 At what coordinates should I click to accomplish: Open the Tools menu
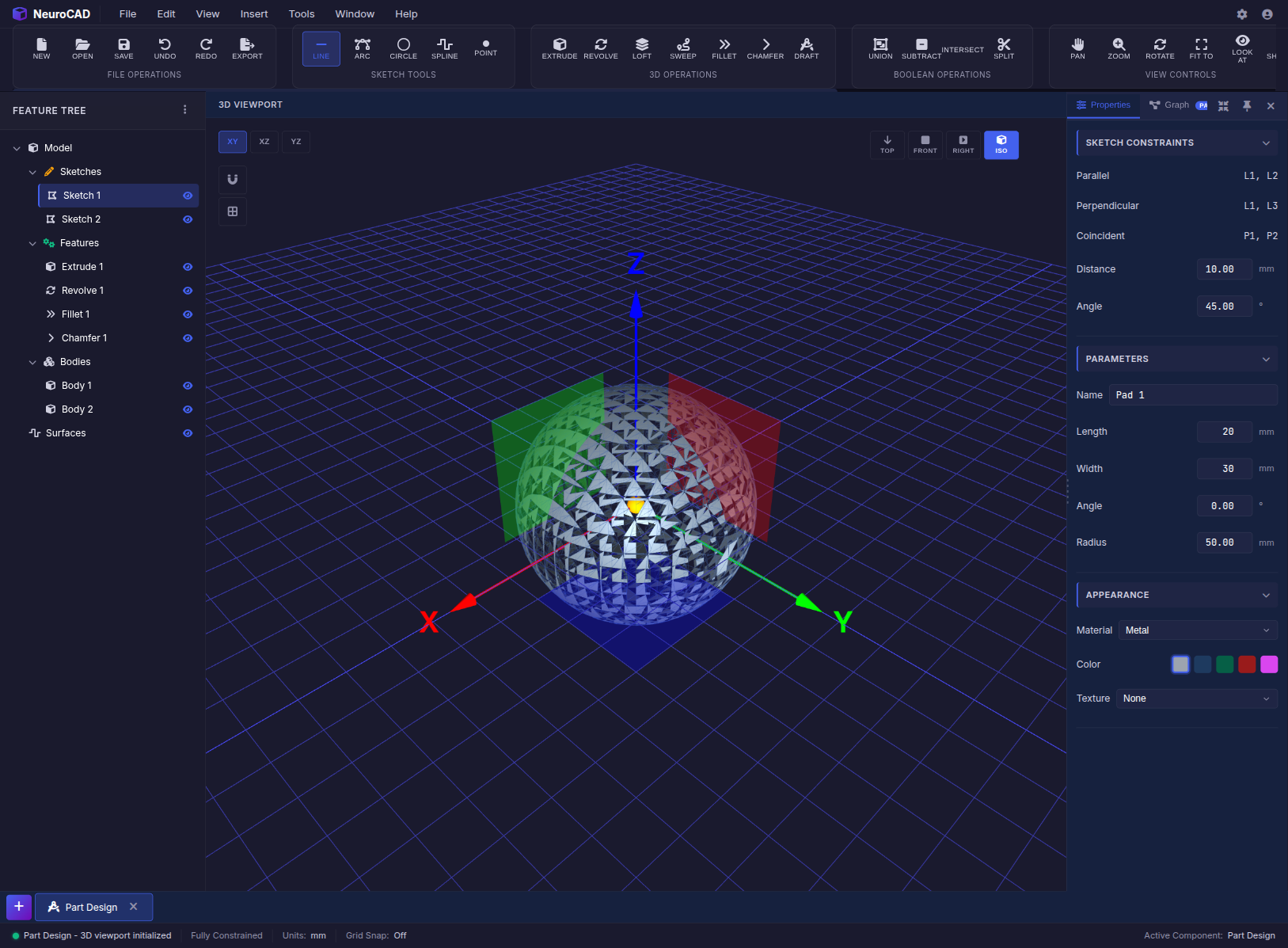pyautogui.click(x=301, y=13)
